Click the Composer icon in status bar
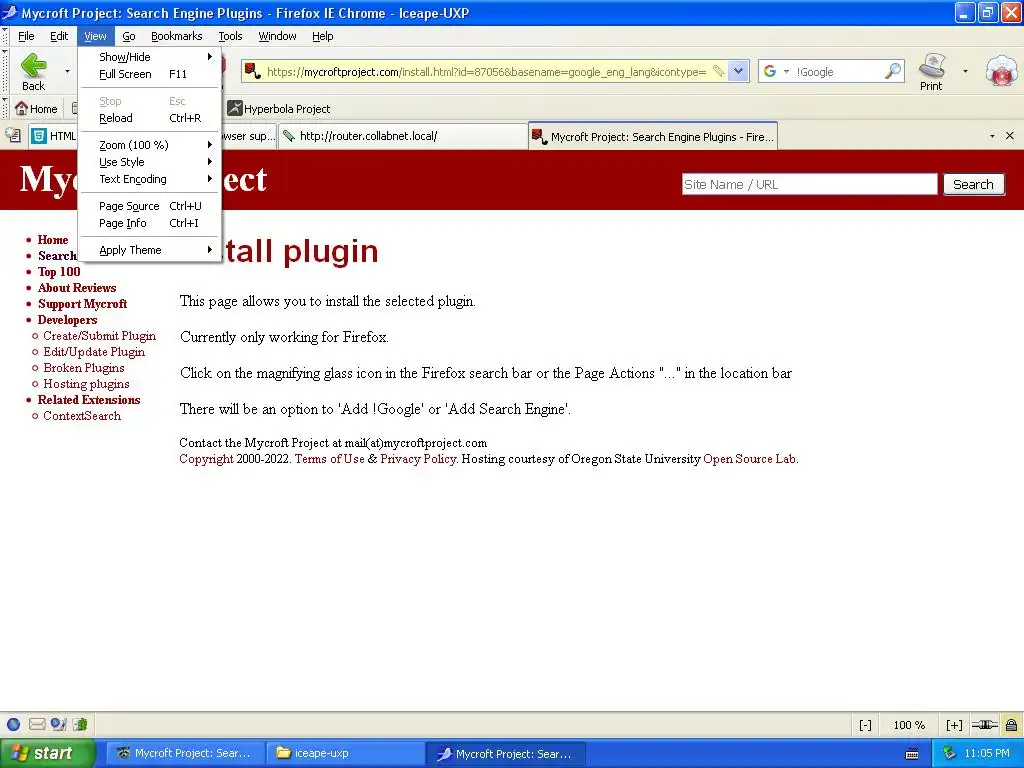 (59, 724)
